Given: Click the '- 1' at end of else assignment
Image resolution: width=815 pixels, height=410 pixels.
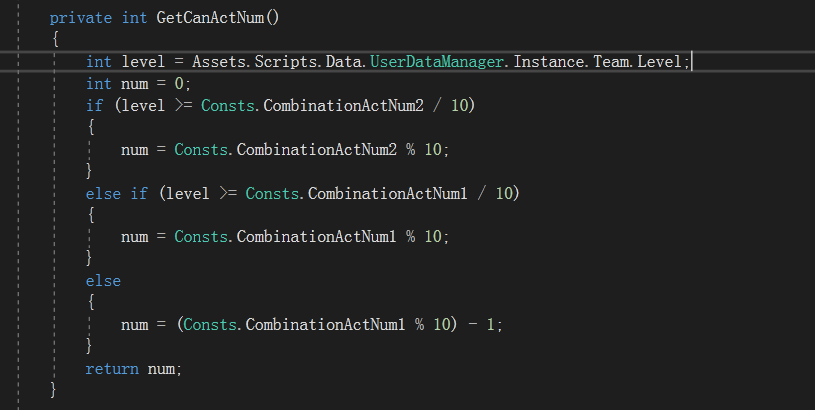Looking at the screenshot, I should point(481,325).
